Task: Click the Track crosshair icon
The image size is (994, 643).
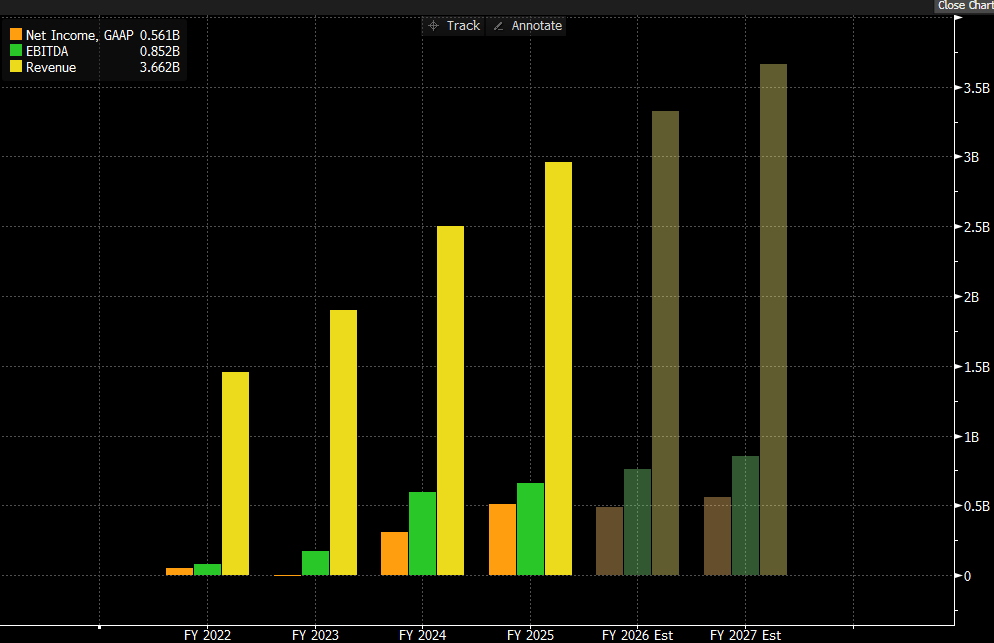Action: (x=433, y=26)
